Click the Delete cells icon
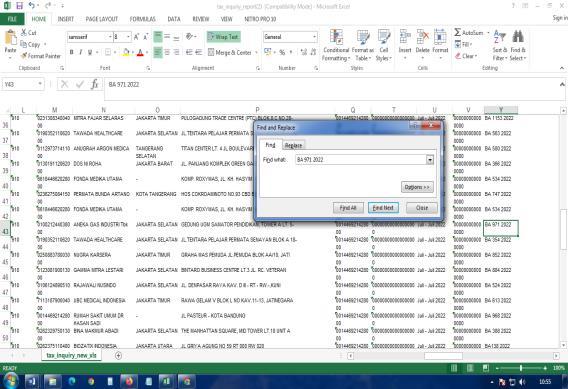 point(422,37)
